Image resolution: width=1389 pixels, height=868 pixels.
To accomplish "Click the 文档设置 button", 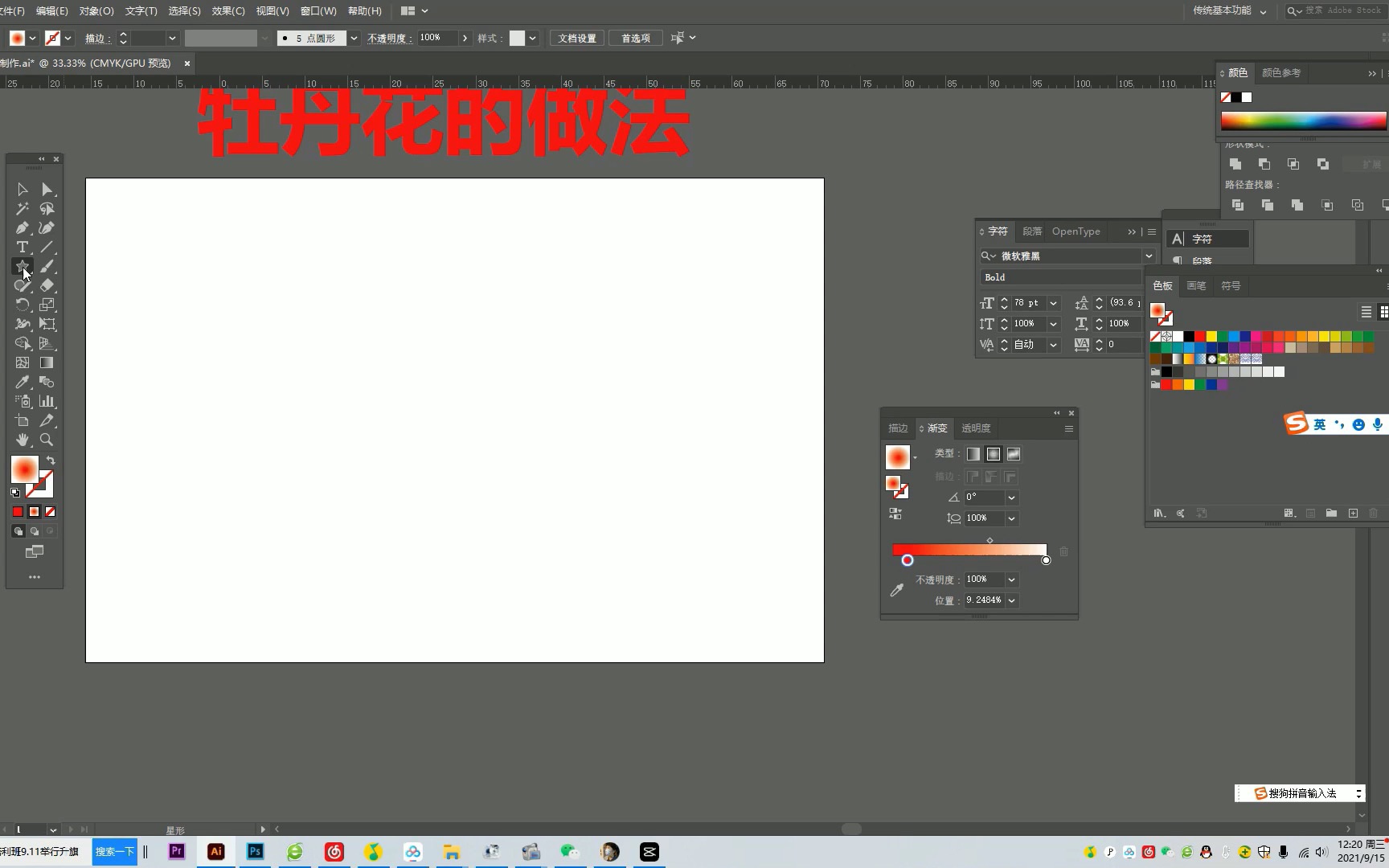I will (577, 38).
